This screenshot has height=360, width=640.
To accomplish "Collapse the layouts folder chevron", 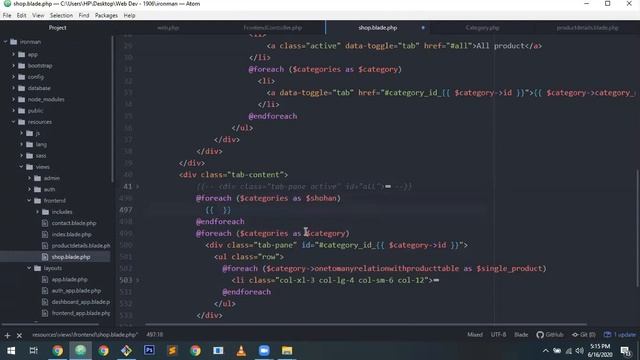I will pos(29,268).
